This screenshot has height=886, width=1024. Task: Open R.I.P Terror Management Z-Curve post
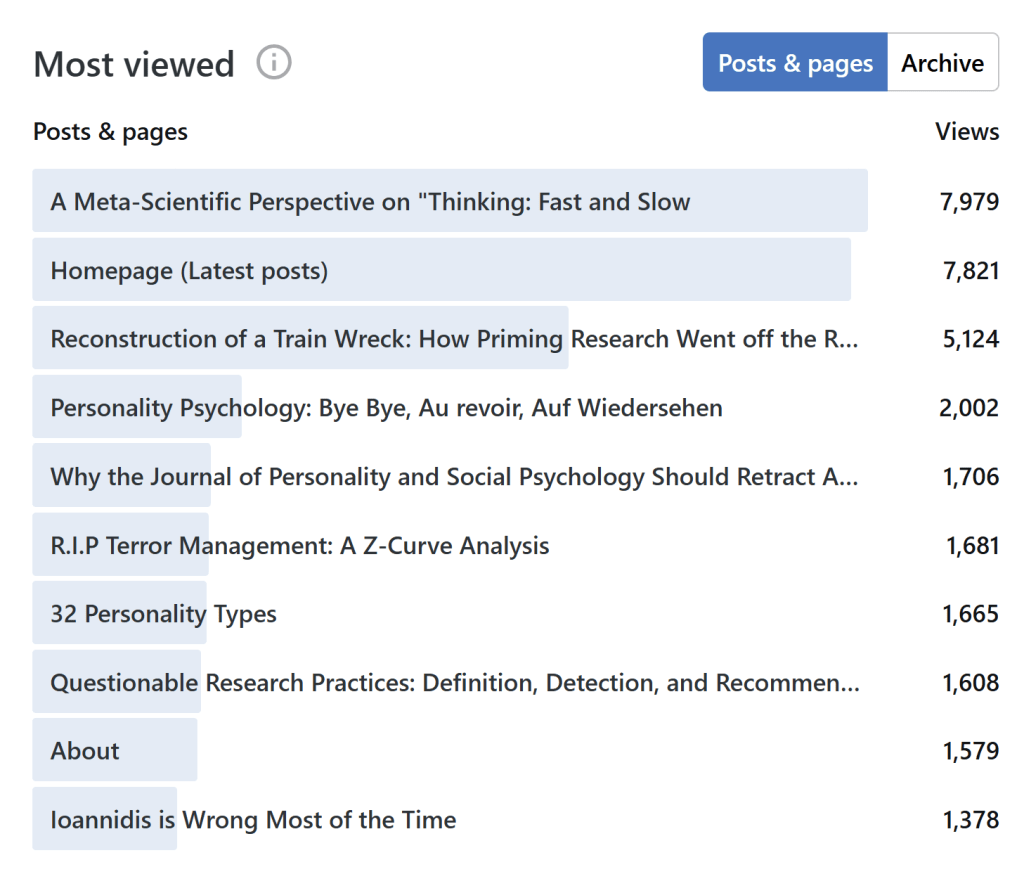[x=300, y=546]
